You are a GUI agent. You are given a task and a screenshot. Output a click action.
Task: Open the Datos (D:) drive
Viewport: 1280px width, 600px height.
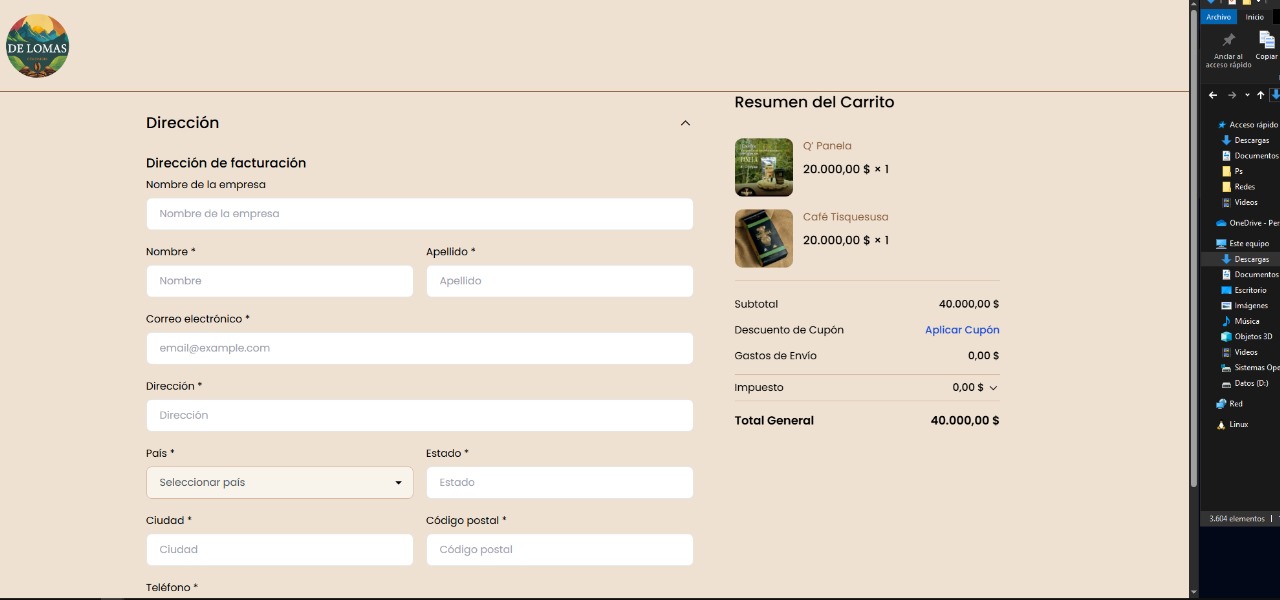pyautogui.click(x=1250, y=383)
